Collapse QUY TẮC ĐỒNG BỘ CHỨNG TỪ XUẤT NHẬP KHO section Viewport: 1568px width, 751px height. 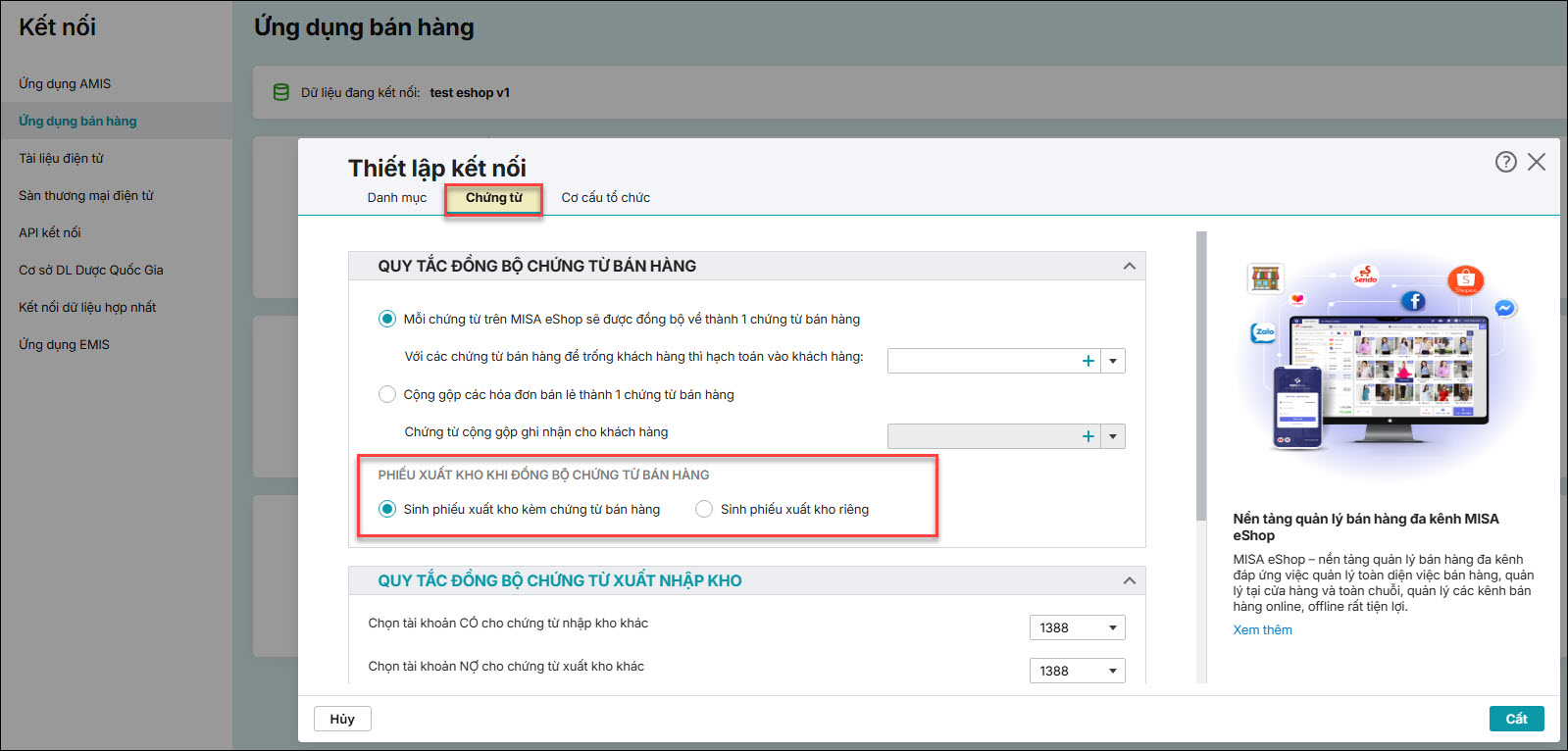(x=1130, y=580)
